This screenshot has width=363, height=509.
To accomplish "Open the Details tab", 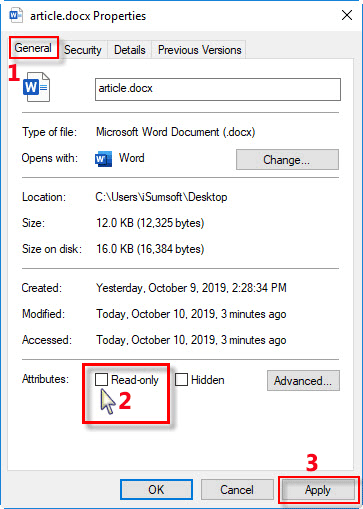I will (130, 50).
